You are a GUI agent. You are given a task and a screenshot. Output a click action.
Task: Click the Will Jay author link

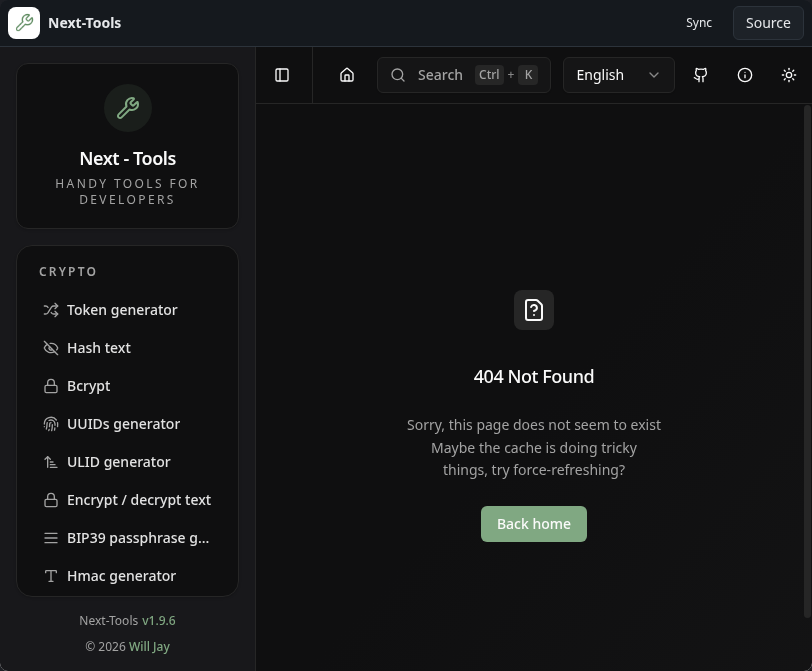(149, 647)
